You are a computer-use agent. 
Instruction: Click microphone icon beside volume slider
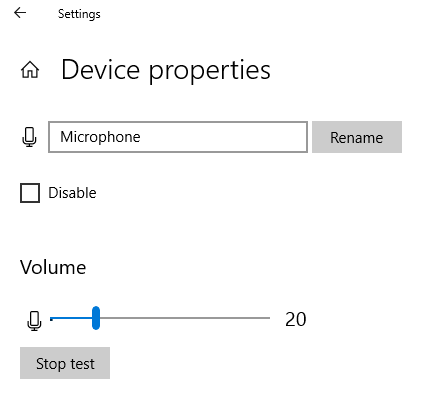34,321
